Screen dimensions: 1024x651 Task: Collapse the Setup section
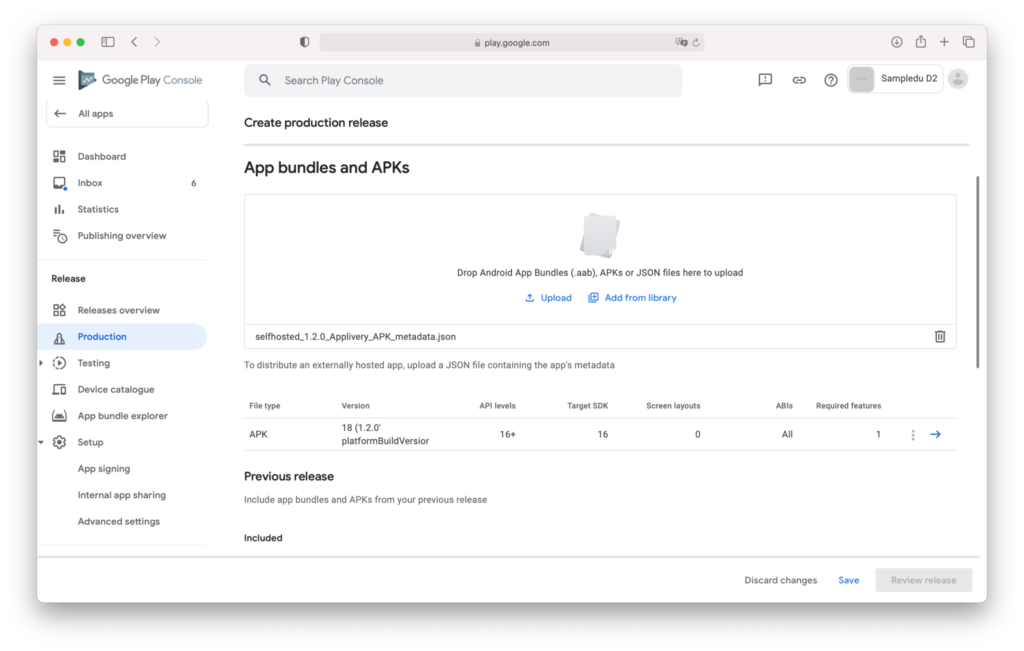(x=42, y=441)
